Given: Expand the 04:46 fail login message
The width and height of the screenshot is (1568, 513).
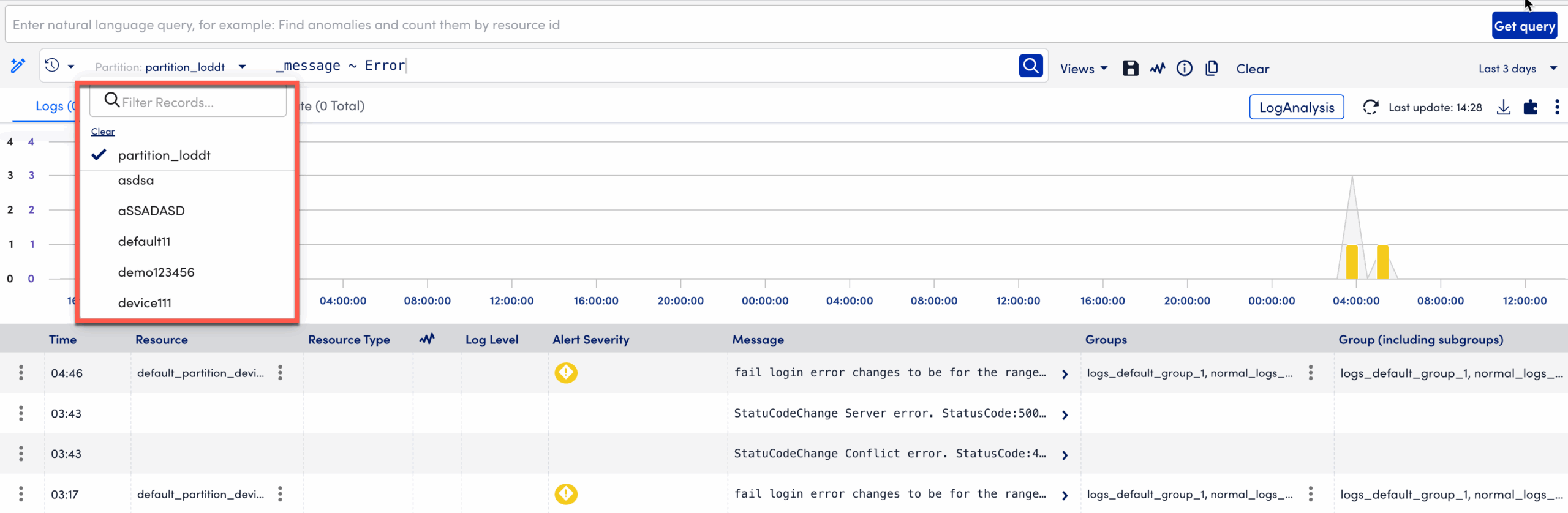Looking at the screenshot, I should [1065, 374].
